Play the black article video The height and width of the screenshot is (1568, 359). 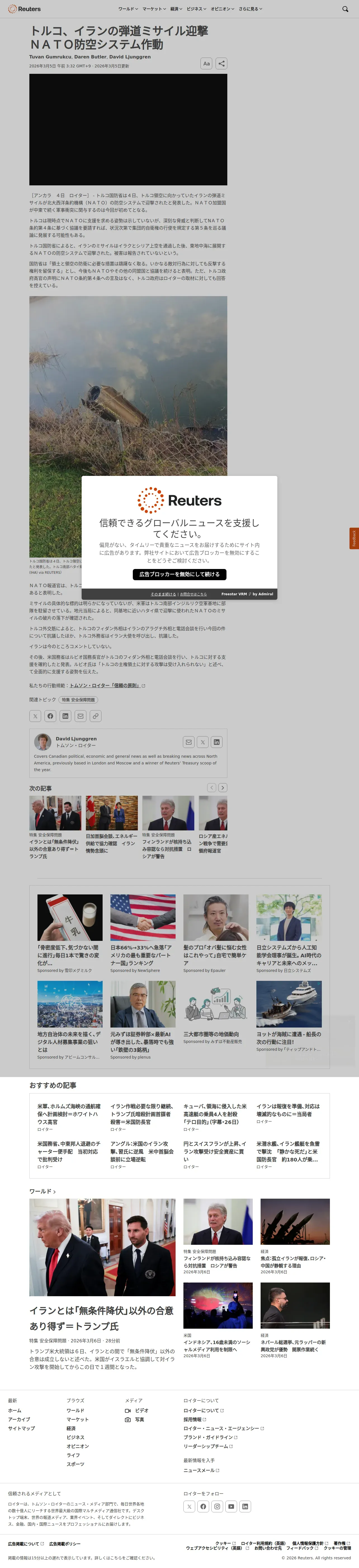(128, 130)
